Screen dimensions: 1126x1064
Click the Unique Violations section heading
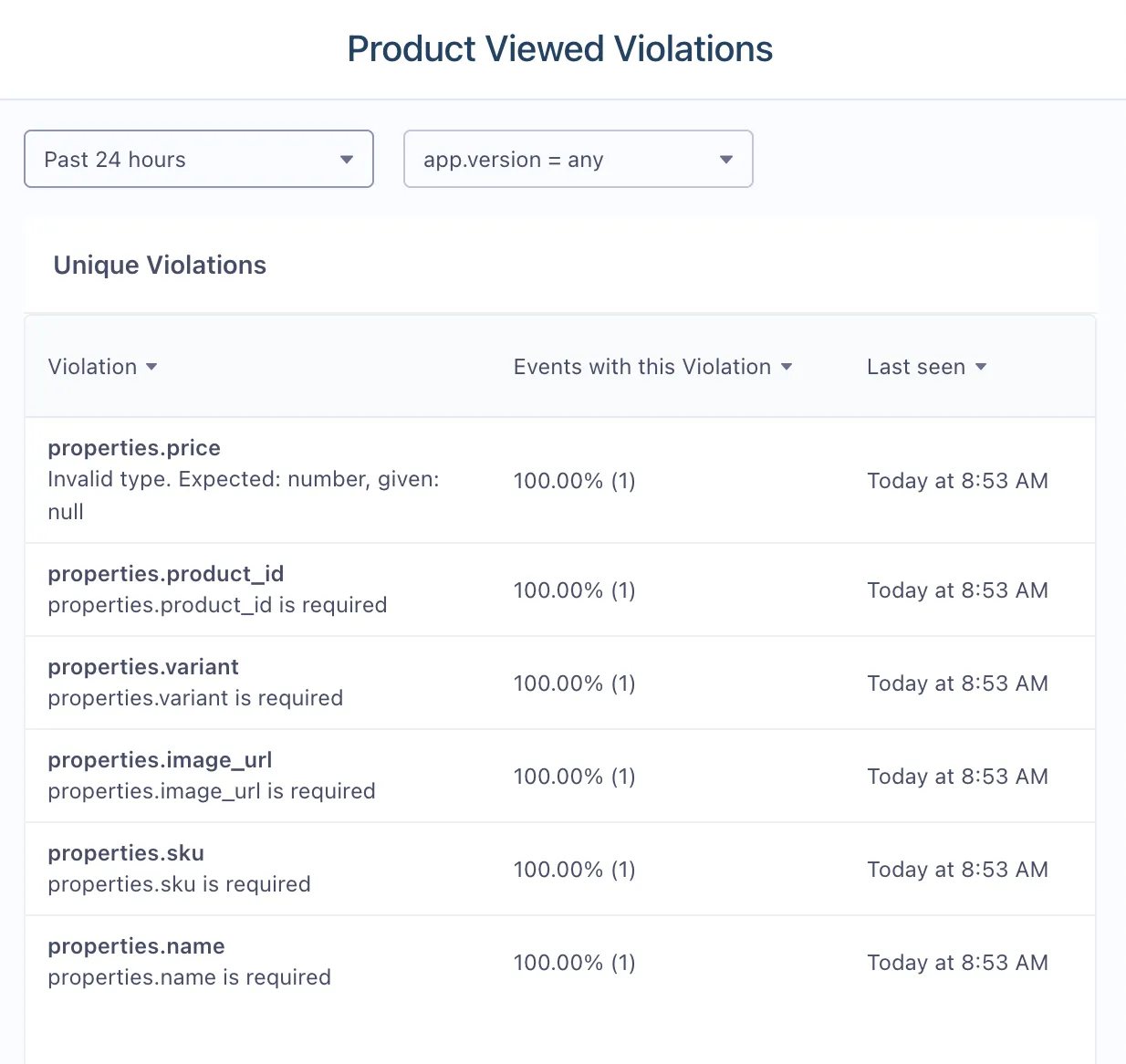160,265
